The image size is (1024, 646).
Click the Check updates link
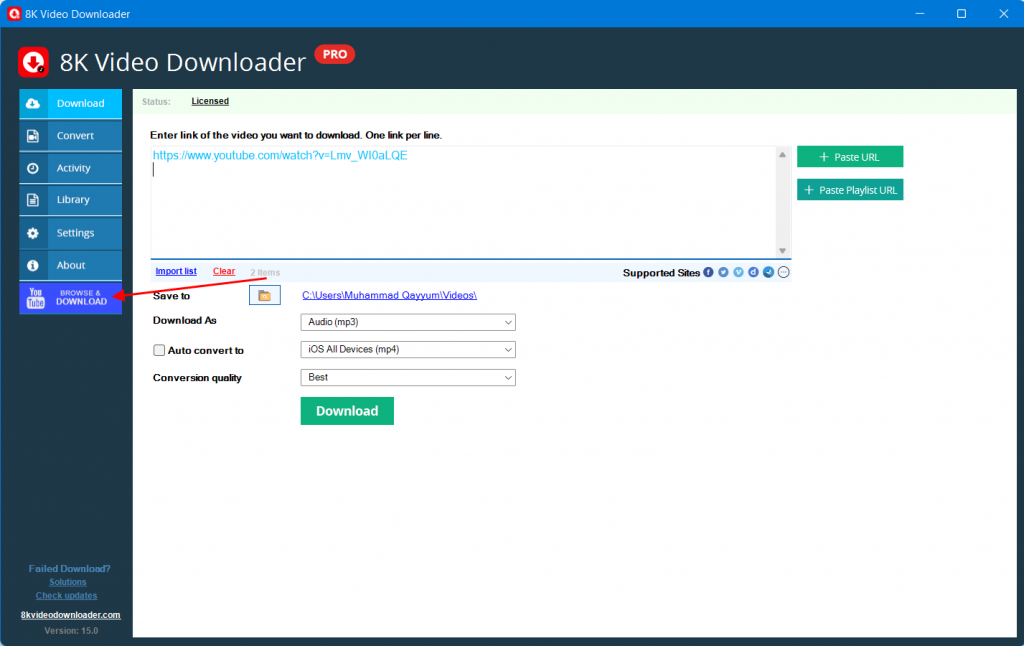point(67,596)
